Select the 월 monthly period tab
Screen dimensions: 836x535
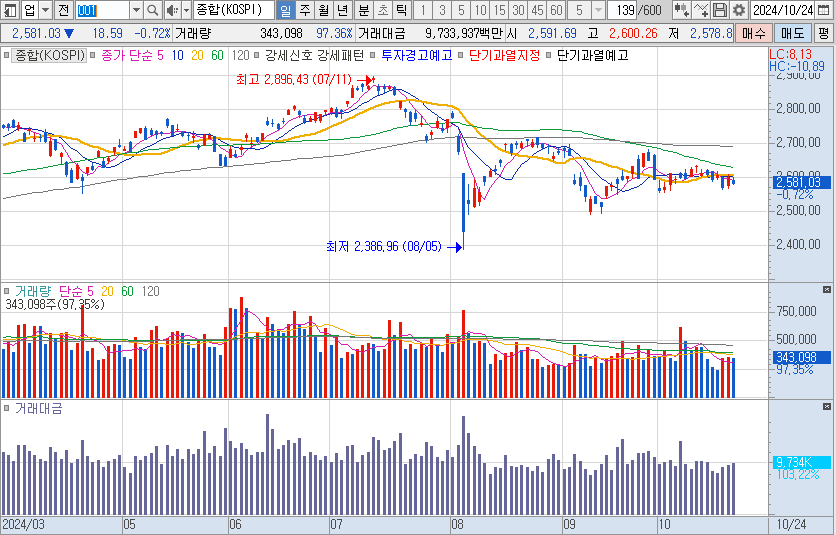click(x=324, y=10)
